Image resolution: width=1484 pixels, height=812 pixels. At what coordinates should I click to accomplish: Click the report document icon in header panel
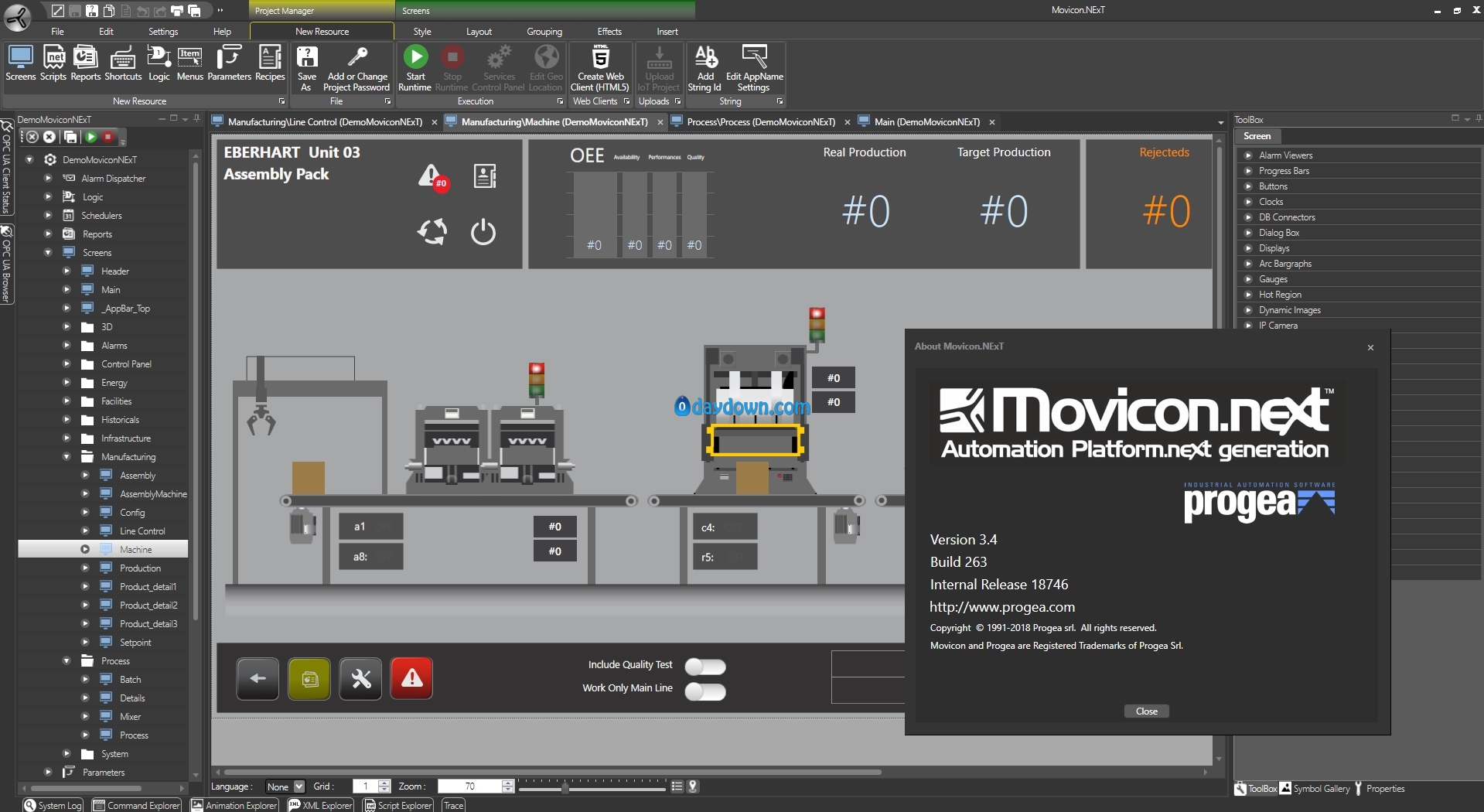coord(485,176)
